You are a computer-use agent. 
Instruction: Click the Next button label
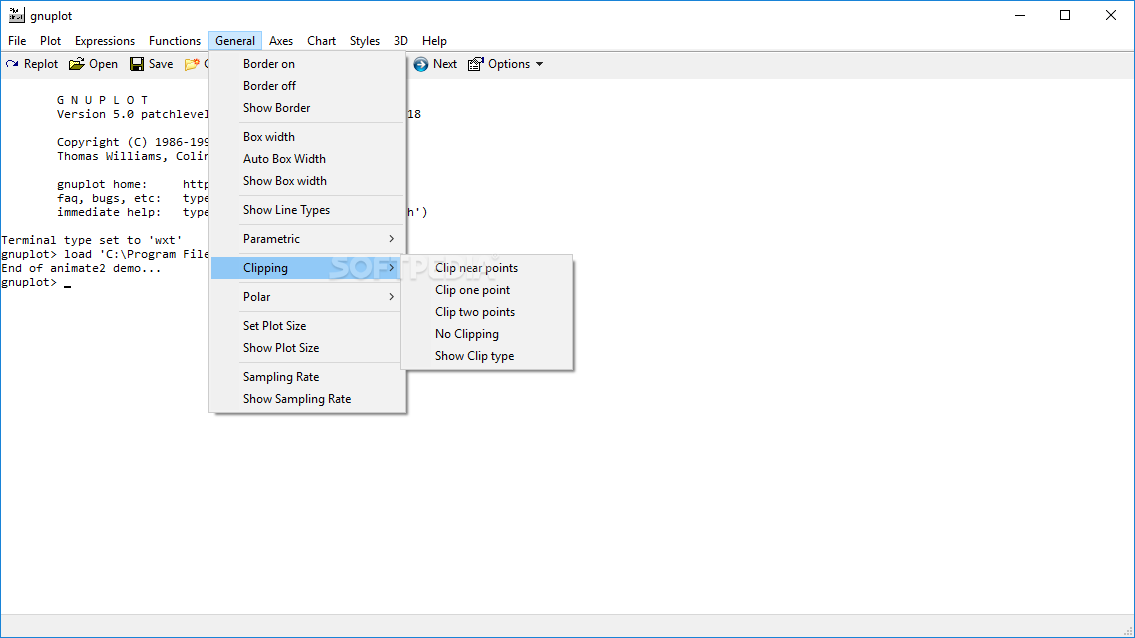coord(444,64)
